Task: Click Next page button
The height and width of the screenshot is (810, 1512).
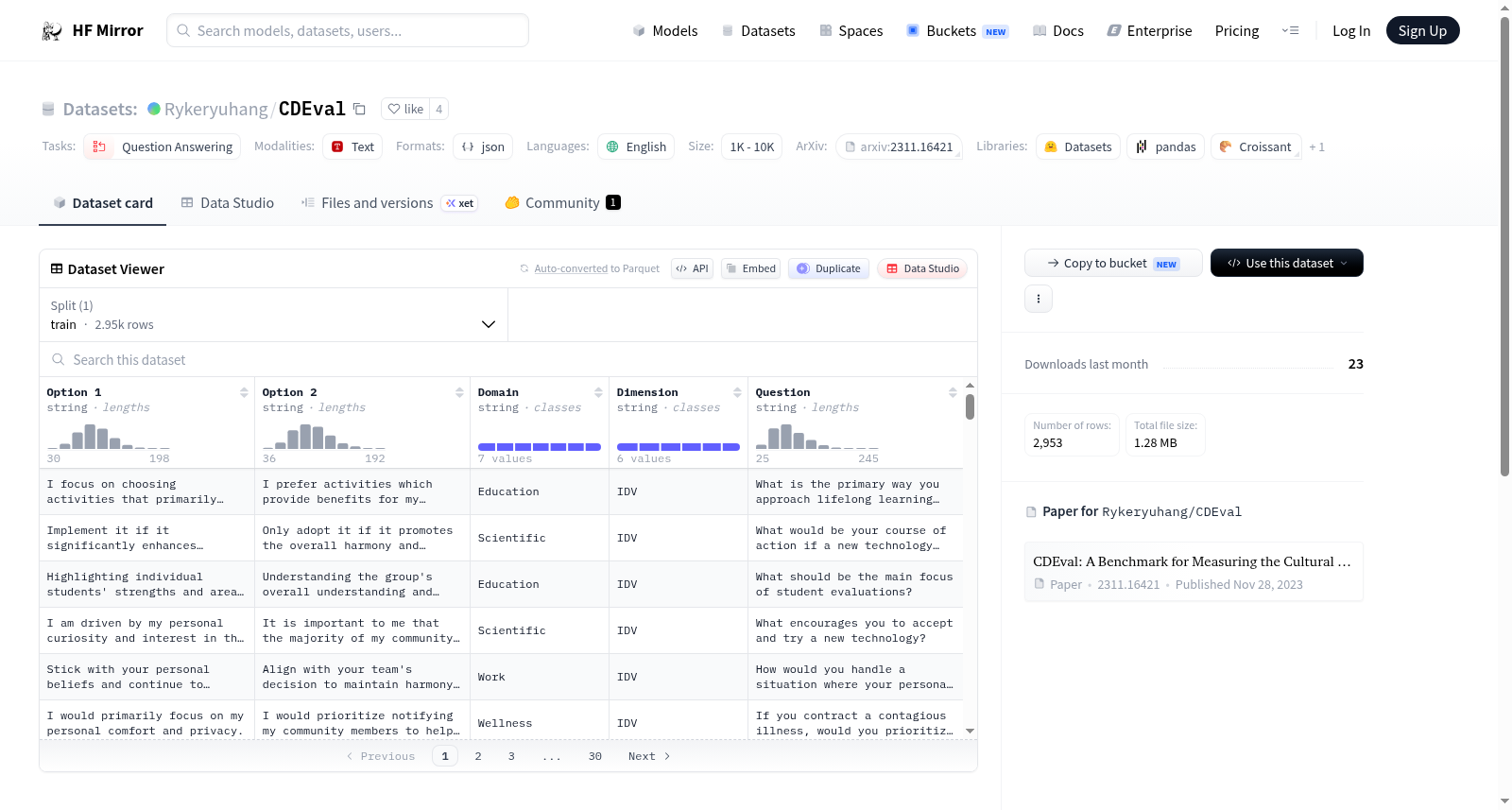Action: (649, 756)
